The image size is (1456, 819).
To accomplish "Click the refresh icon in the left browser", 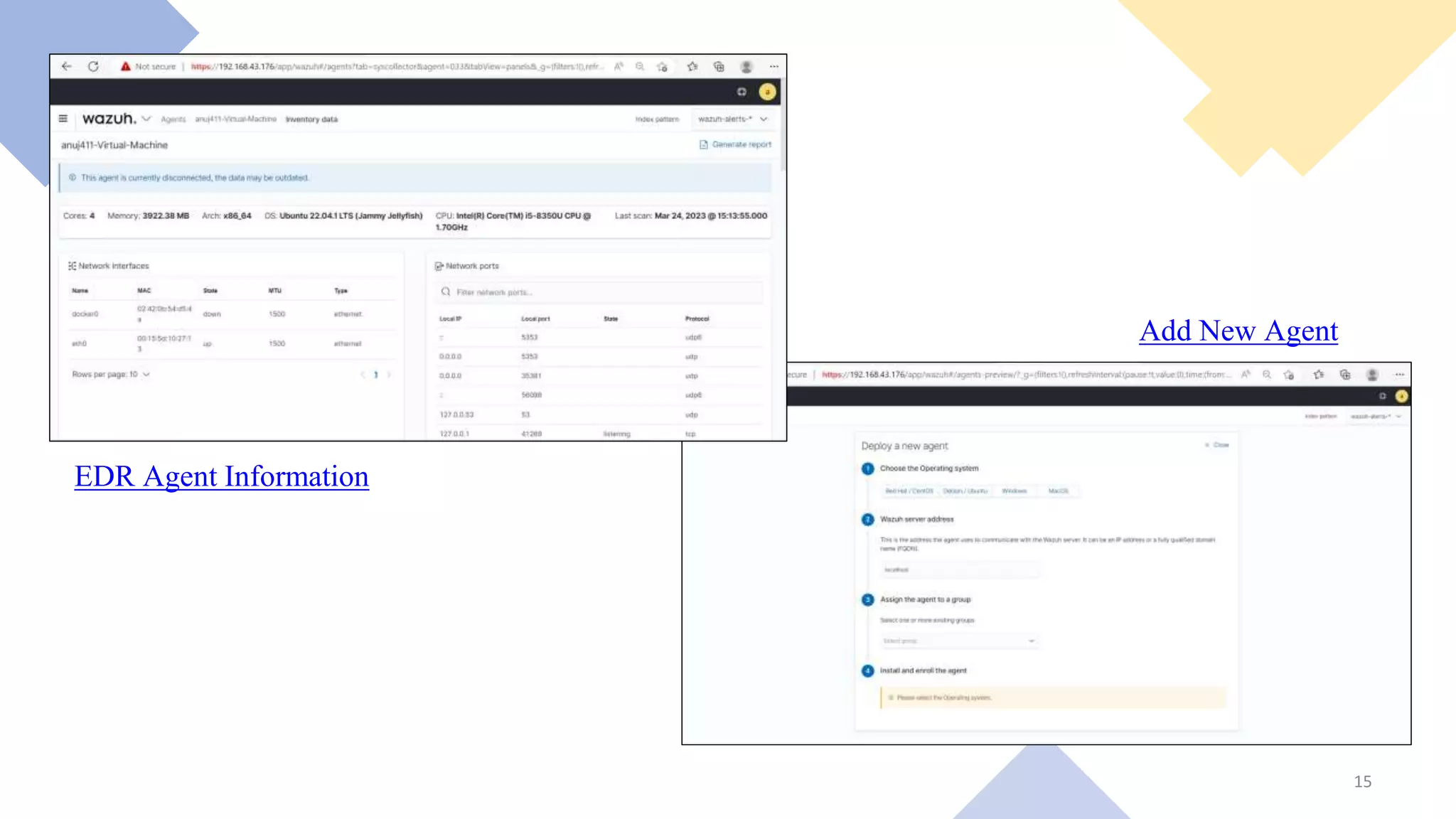I will pos(93,66).
